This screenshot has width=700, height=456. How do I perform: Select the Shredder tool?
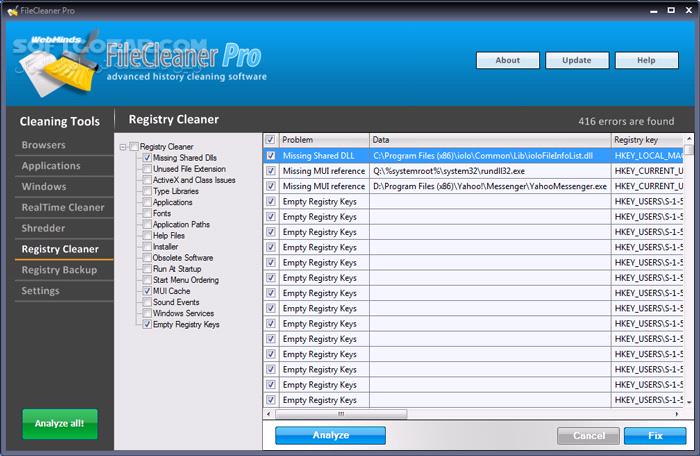[x=43, y=228]
